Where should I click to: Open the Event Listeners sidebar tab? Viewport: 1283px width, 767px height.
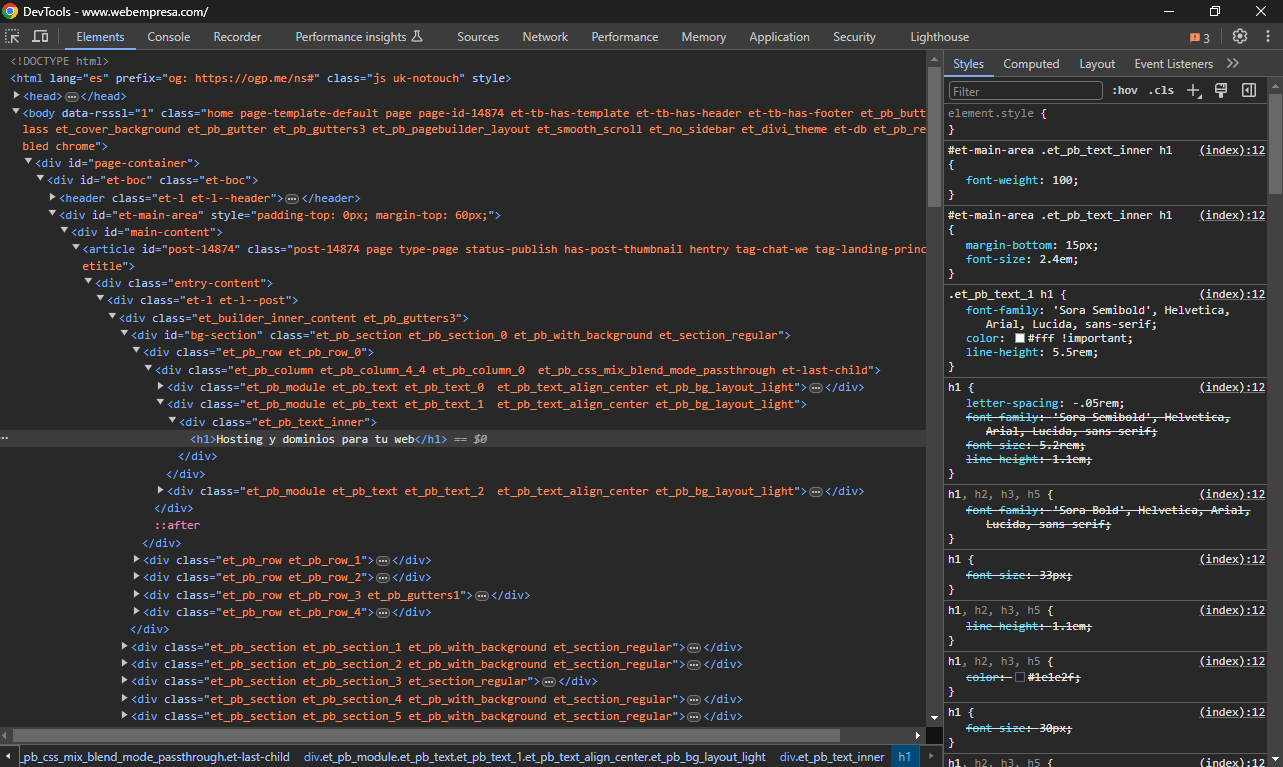coord(1173,63)
